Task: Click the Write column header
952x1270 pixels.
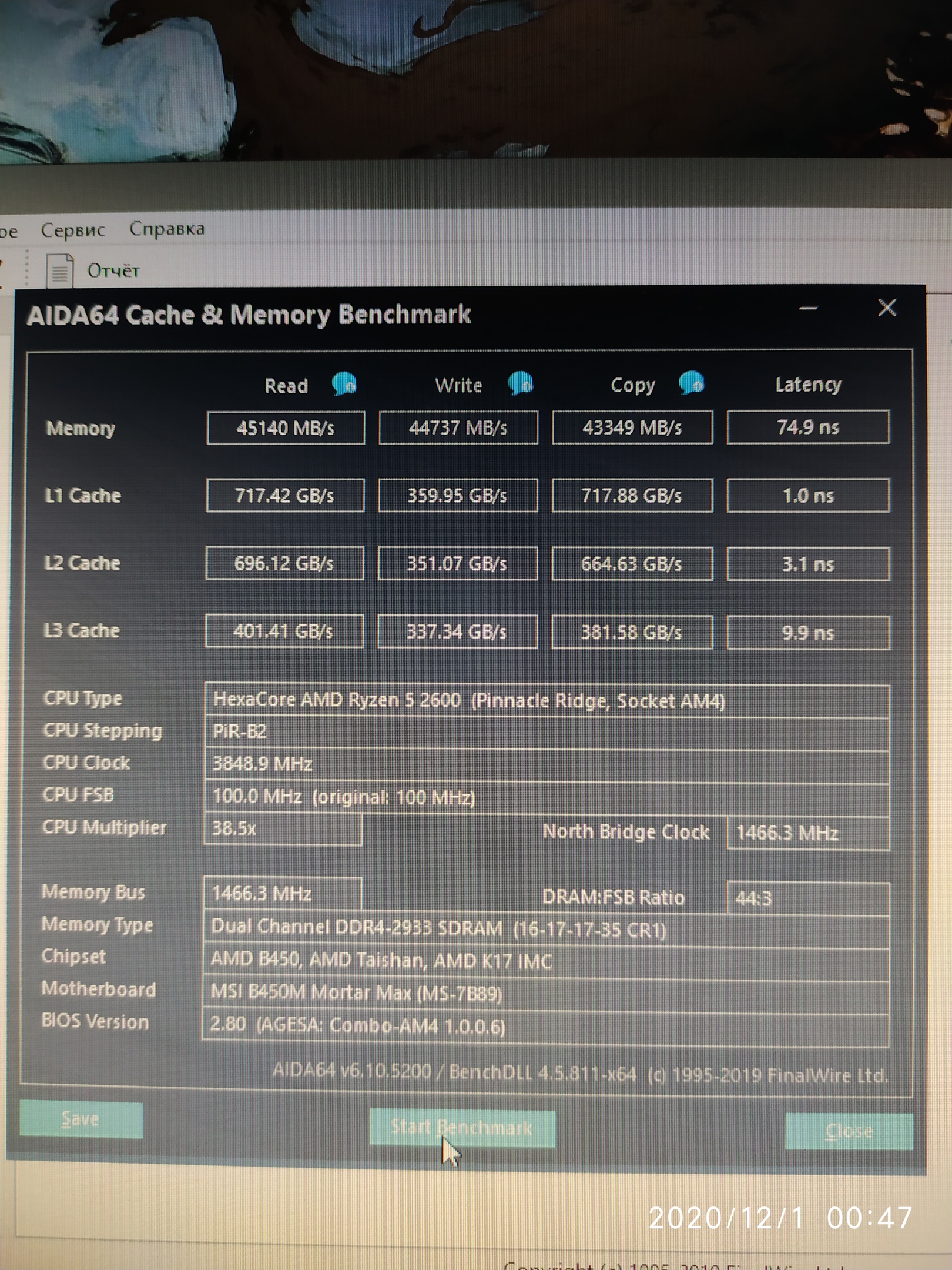Action: point(458,385)
